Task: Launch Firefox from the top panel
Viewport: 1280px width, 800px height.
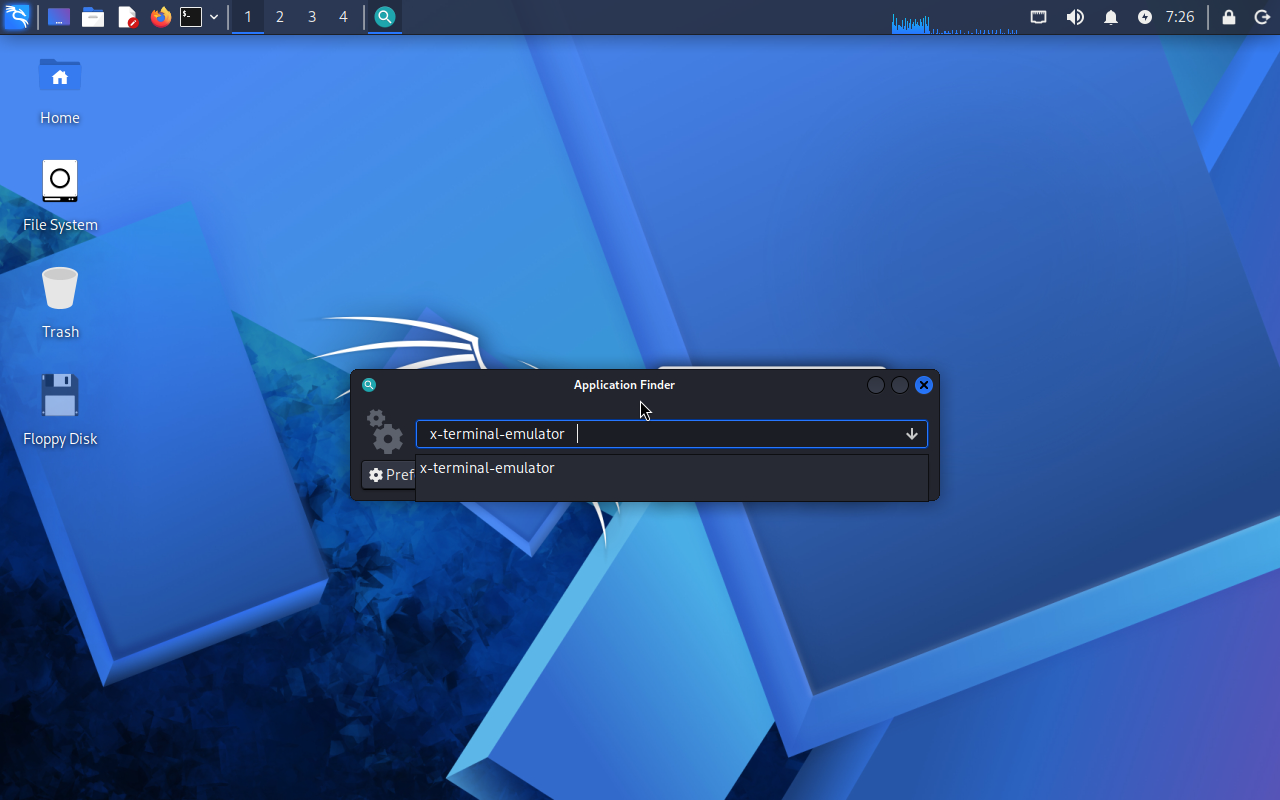Action: click(x=160, y=17)
